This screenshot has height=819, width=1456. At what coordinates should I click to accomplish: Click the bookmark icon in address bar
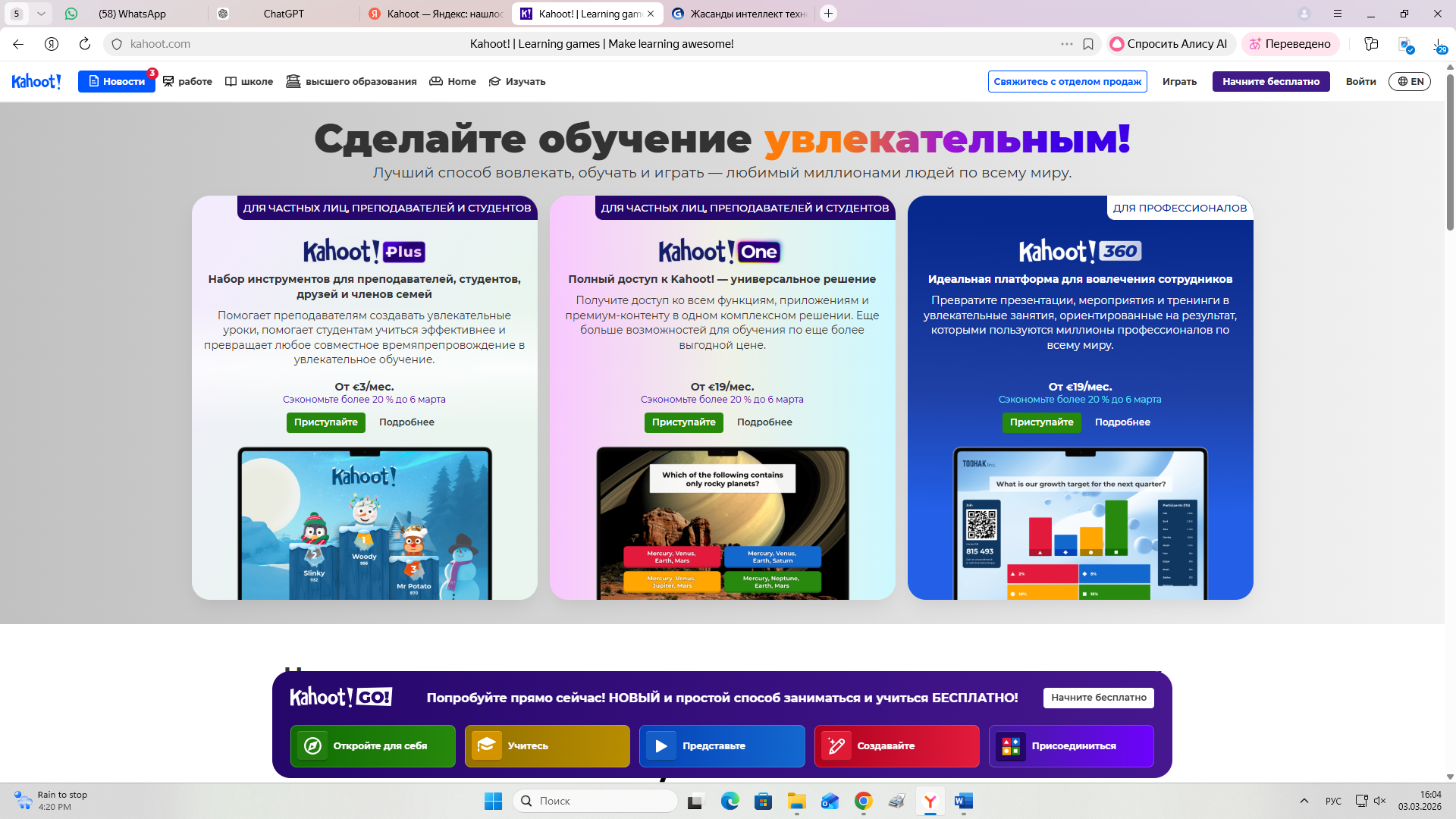1088,44
